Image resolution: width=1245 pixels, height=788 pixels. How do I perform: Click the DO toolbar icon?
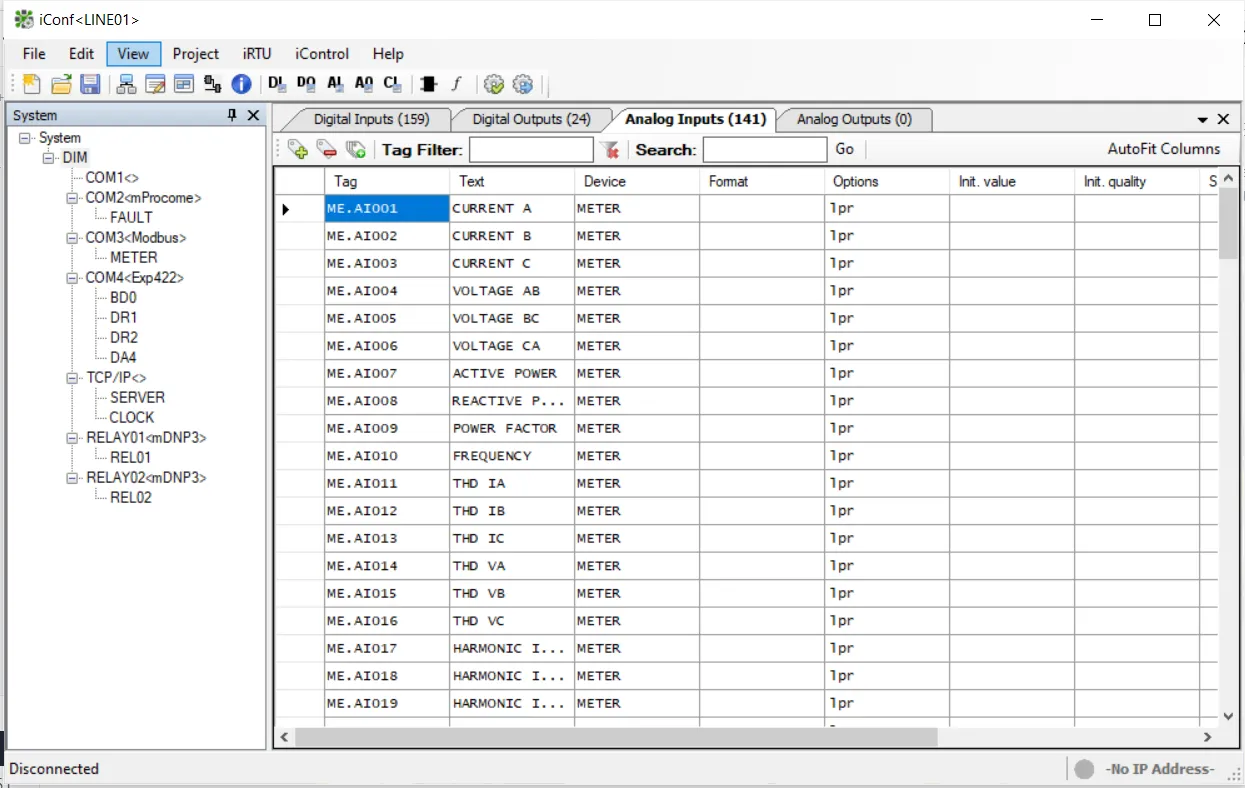[306, 84]
